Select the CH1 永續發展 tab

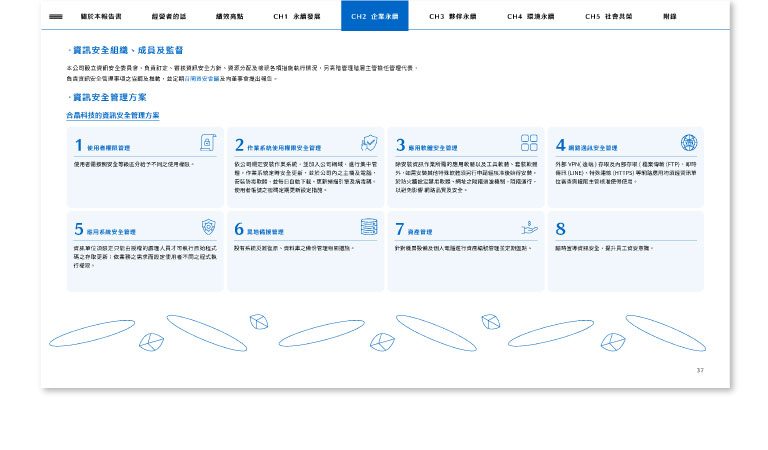pyautogui.click(x=296, y=17)
